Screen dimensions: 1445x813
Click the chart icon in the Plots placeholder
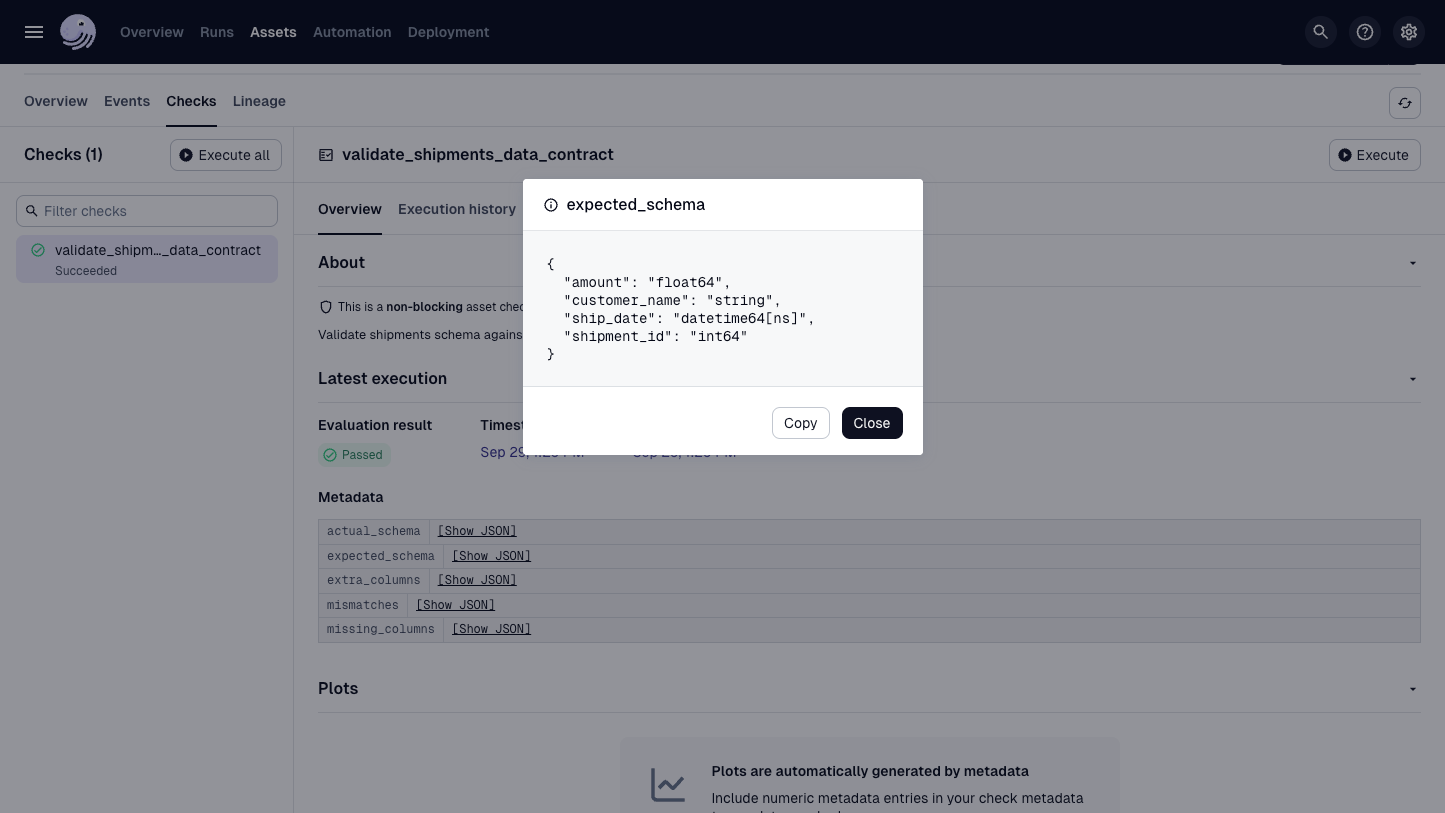[x=668, y=785]
